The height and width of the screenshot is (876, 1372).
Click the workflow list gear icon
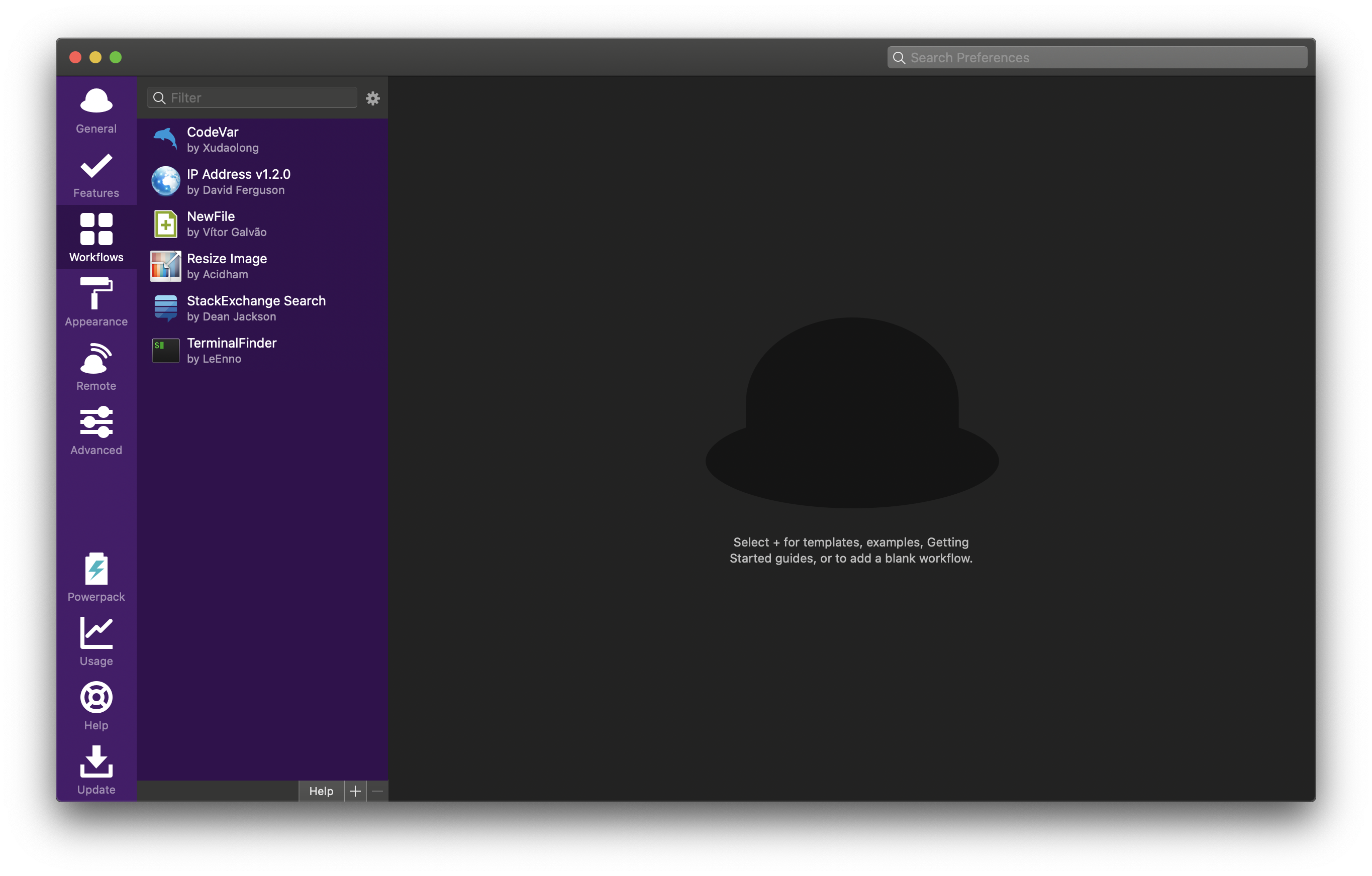click(x=372, y=98)
